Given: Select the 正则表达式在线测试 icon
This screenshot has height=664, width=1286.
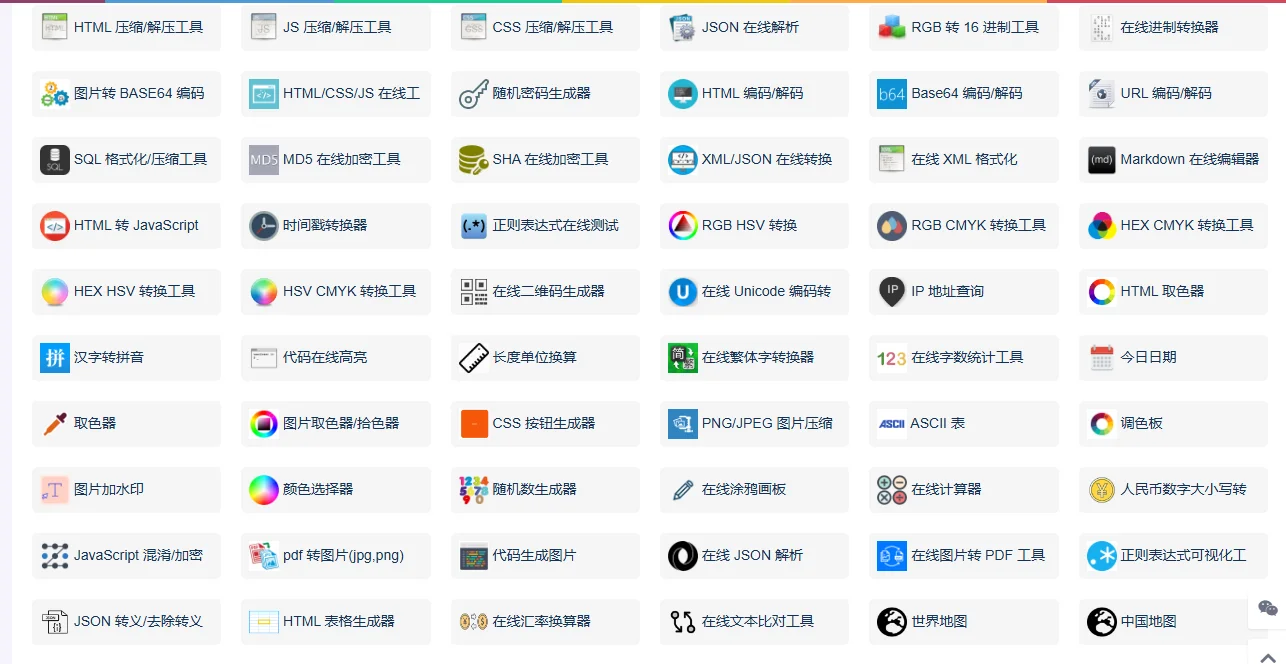Looking at the screenshot, I should (472, 225).
